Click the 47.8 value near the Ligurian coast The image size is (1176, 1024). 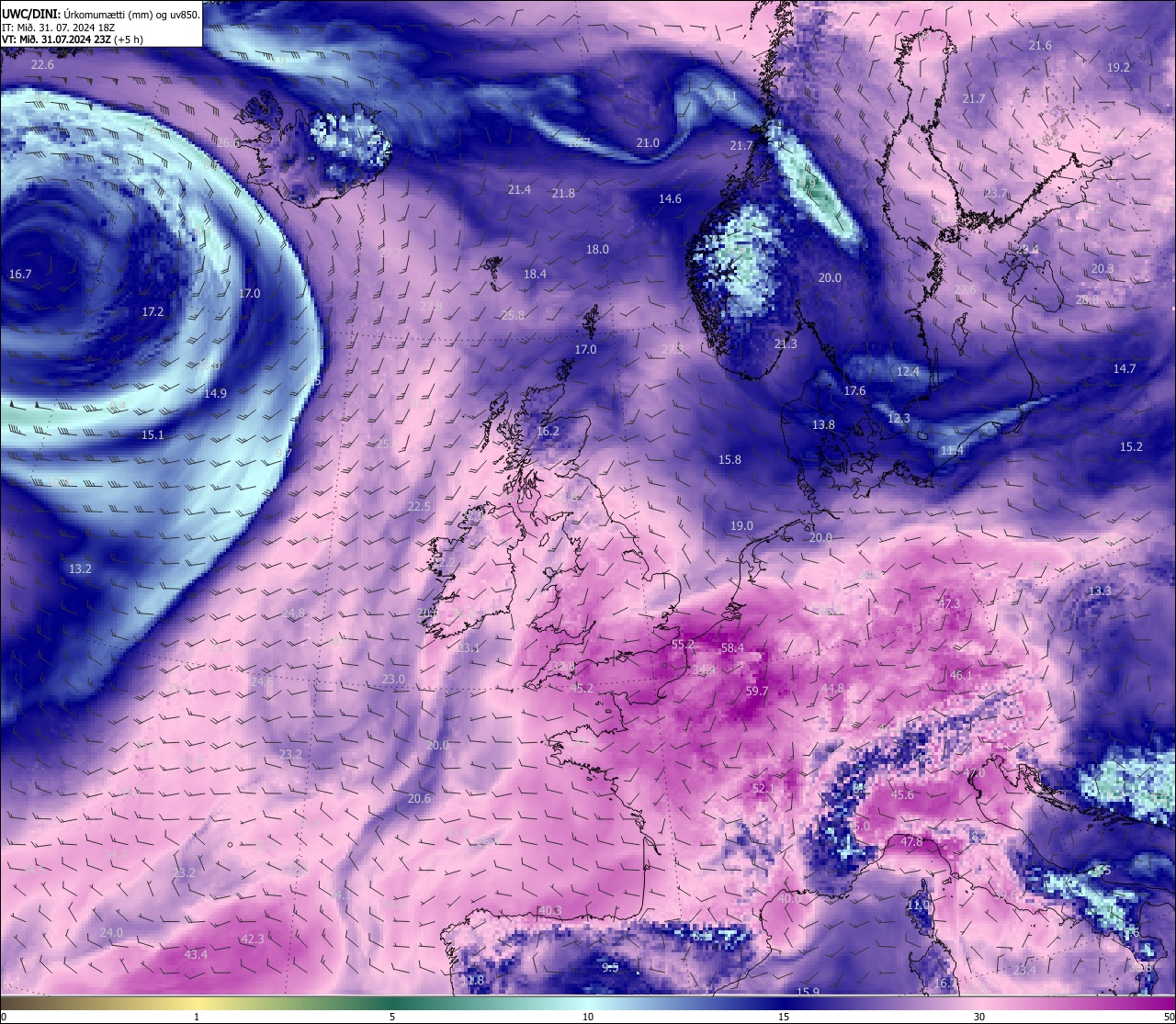pyautogui.click(x=911, y=842)
